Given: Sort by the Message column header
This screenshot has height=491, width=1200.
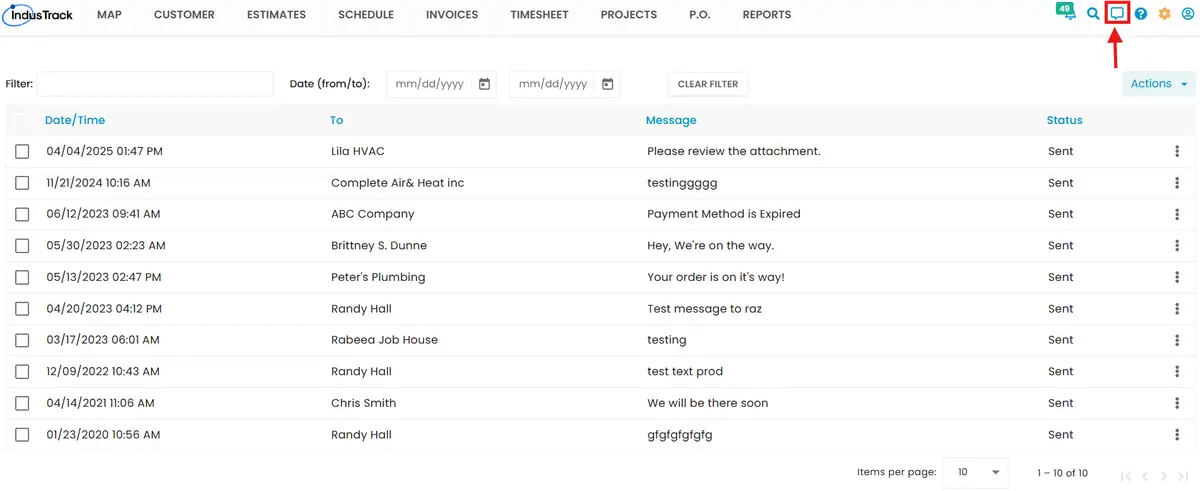Looking at the screenshot, I should (671, 120).
